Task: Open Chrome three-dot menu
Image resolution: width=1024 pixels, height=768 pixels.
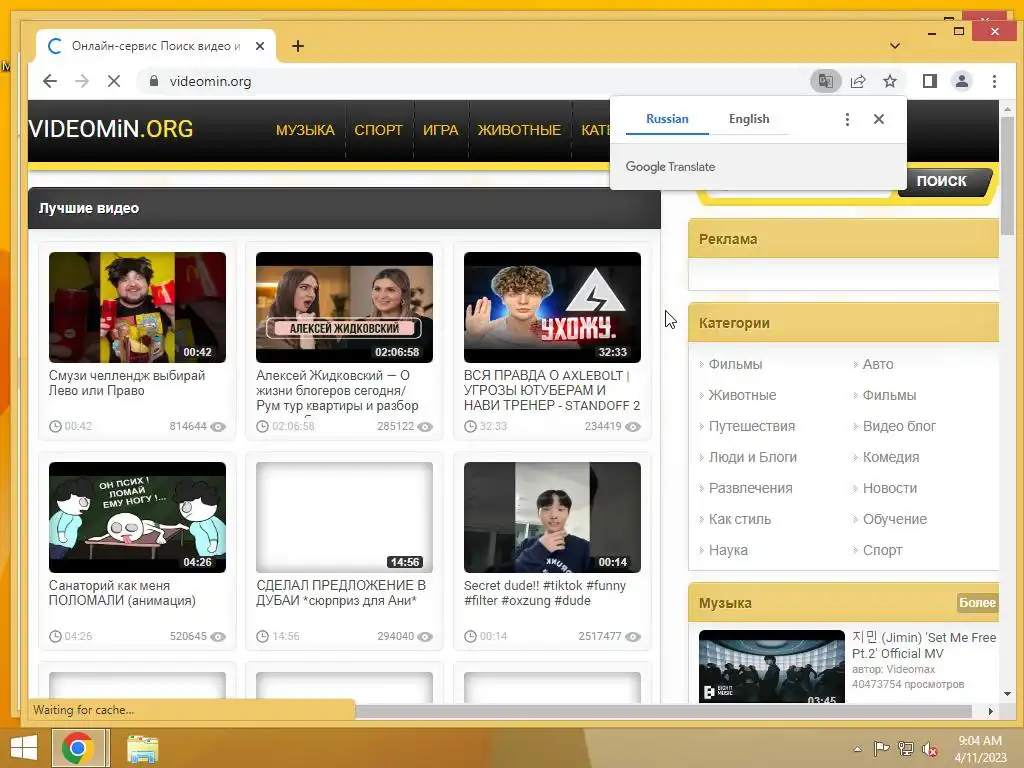Action: [994, 81]
